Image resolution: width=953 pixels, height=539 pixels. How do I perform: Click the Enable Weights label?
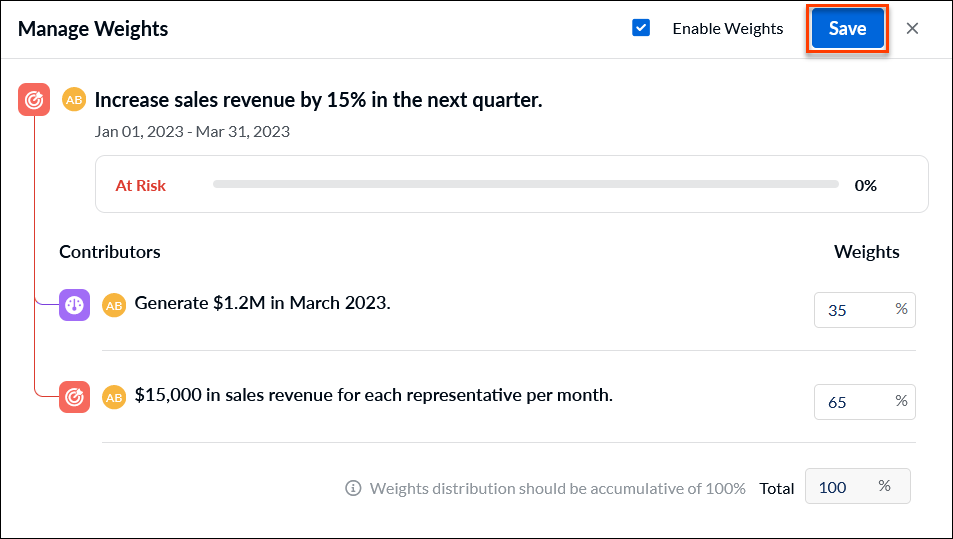pyautogui.click(x=728, y=29)
